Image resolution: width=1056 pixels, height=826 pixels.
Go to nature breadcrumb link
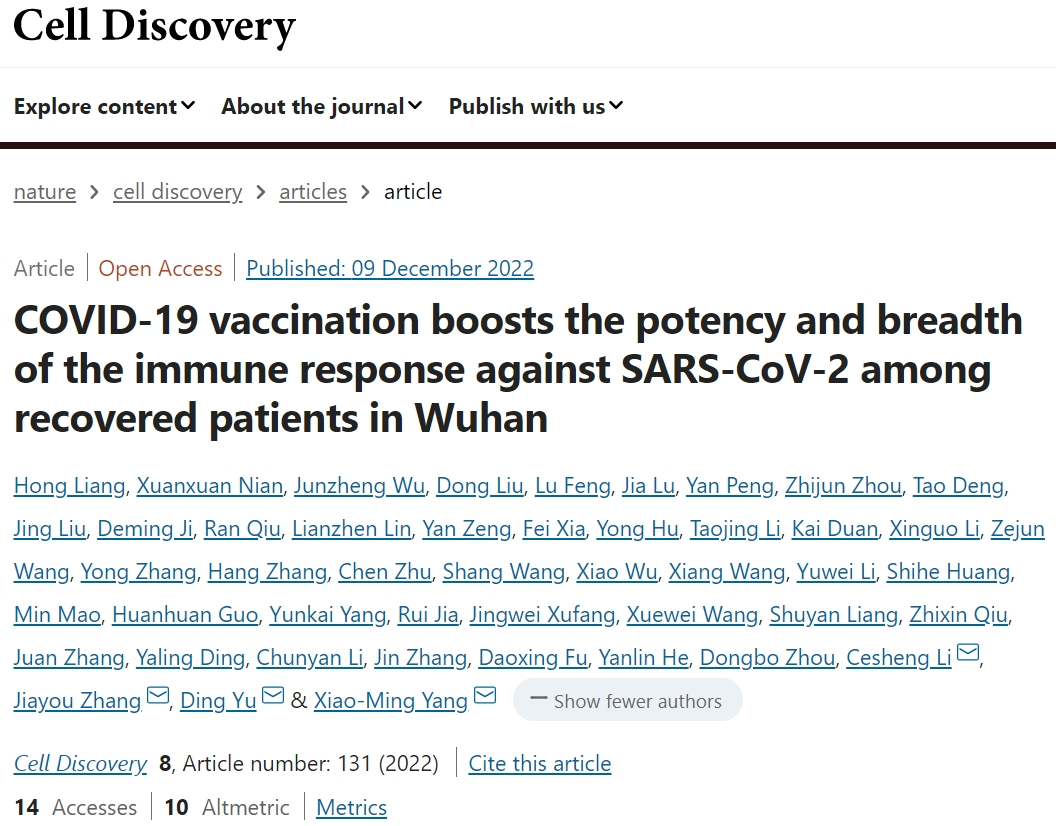click(x=45, y=192)
